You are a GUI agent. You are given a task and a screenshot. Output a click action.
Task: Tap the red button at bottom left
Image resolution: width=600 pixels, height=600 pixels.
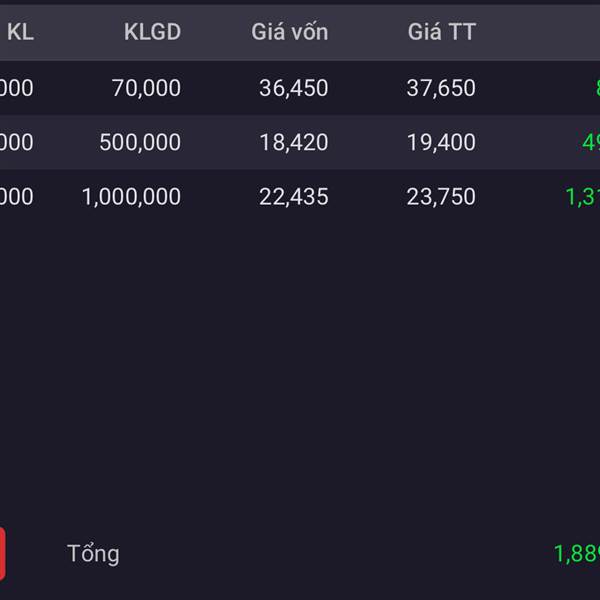(x=2, y=554)
